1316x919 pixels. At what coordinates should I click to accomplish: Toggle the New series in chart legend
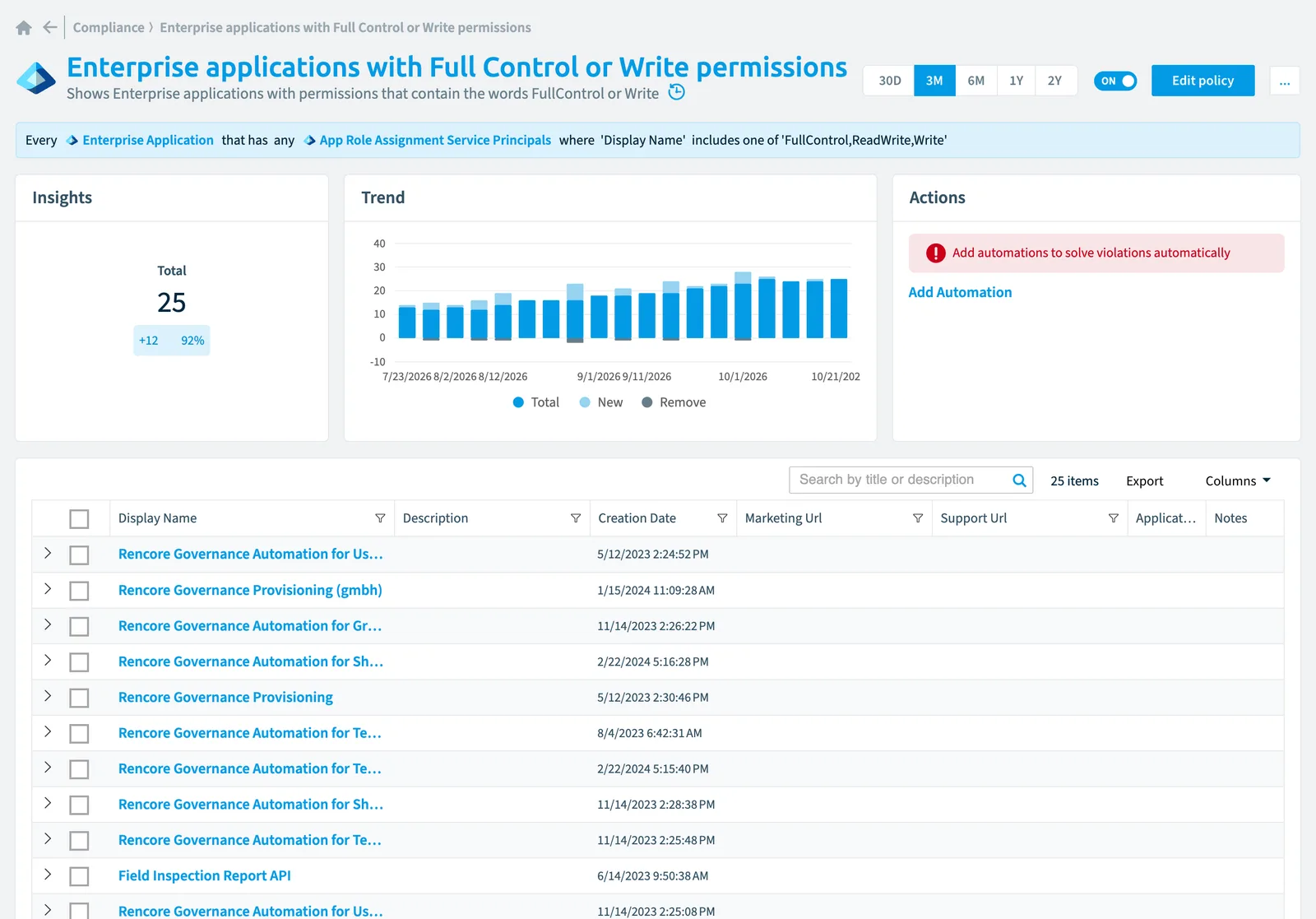tap(601, 402)
